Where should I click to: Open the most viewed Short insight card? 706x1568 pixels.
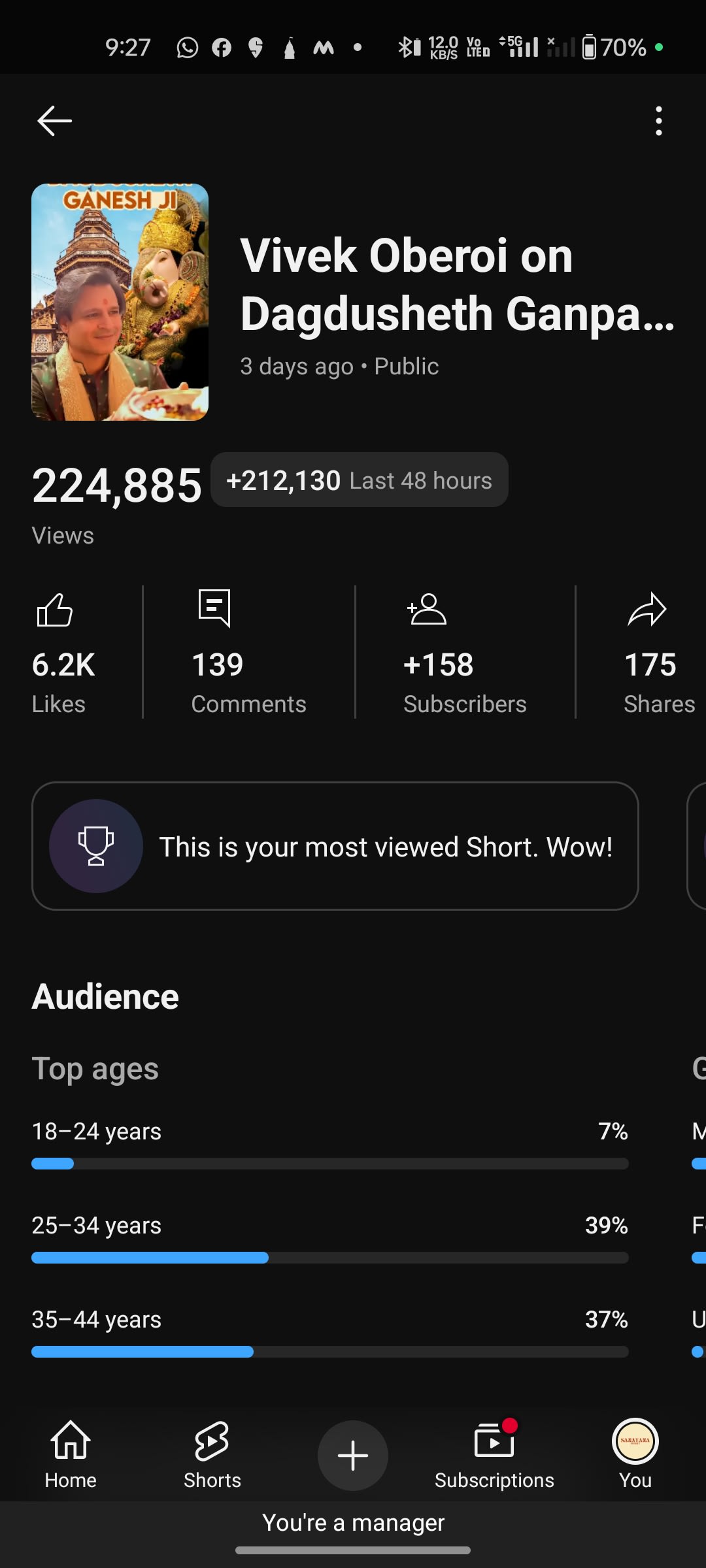[x=386, y=847]
